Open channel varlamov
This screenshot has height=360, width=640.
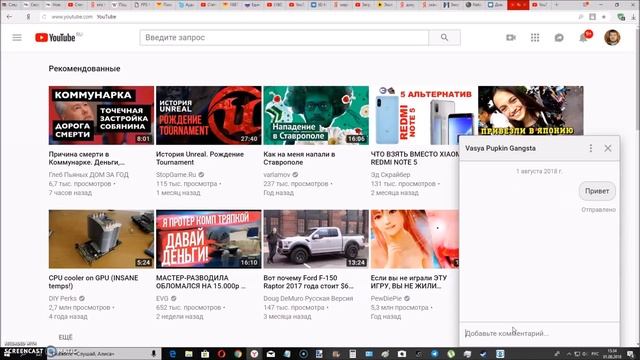(x=277, y=175)
